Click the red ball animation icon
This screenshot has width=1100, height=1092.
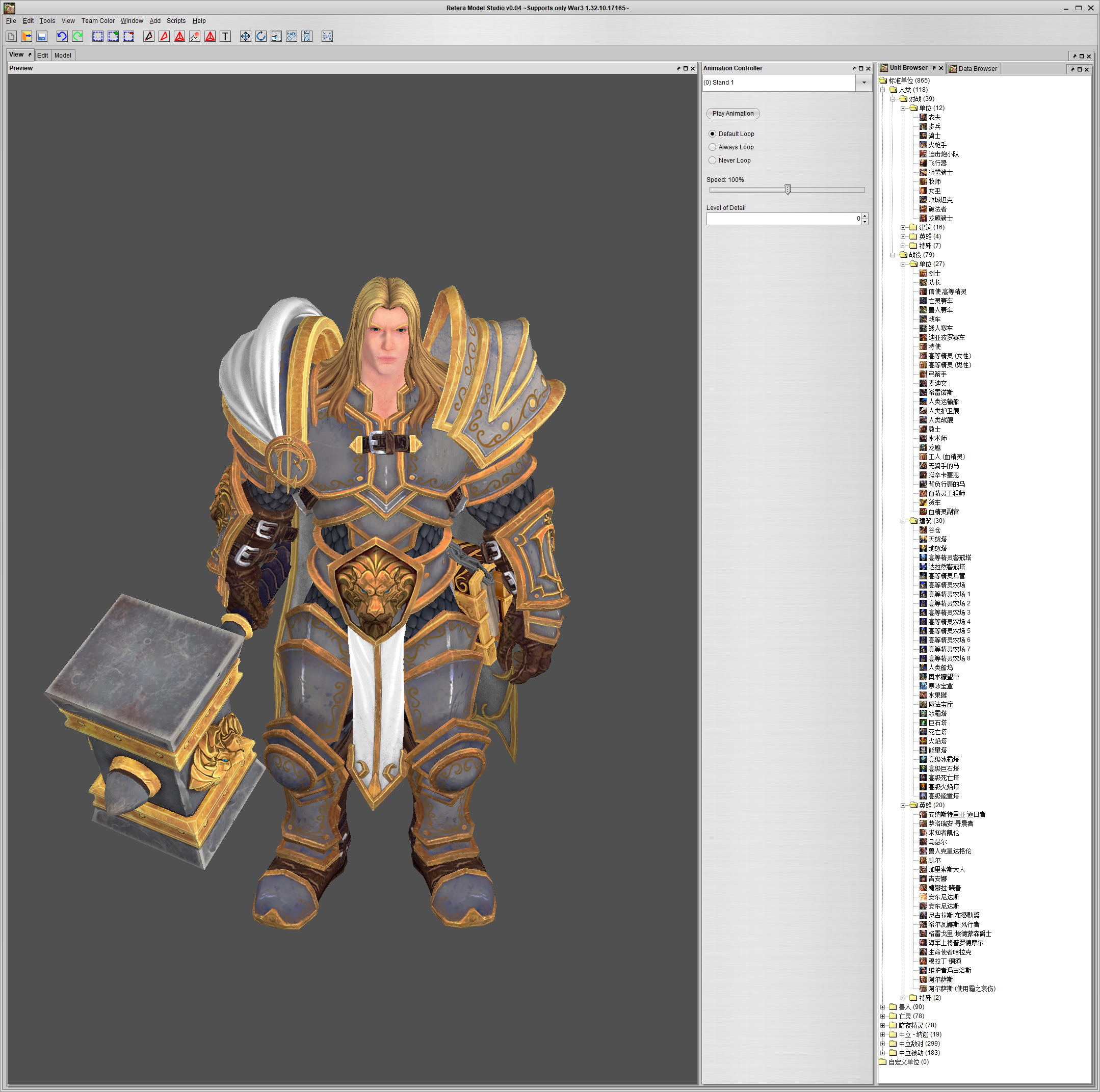195,36
